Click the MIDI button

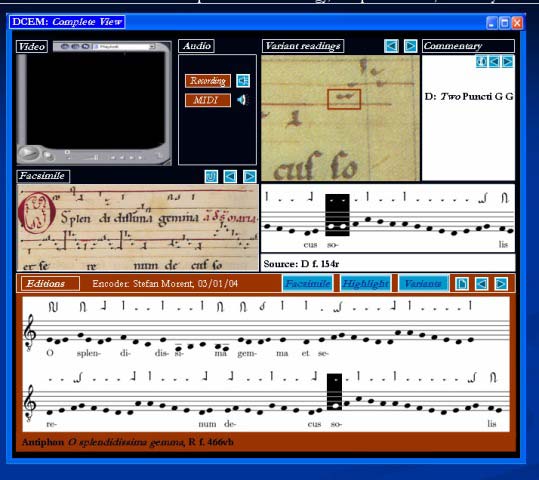208,100
